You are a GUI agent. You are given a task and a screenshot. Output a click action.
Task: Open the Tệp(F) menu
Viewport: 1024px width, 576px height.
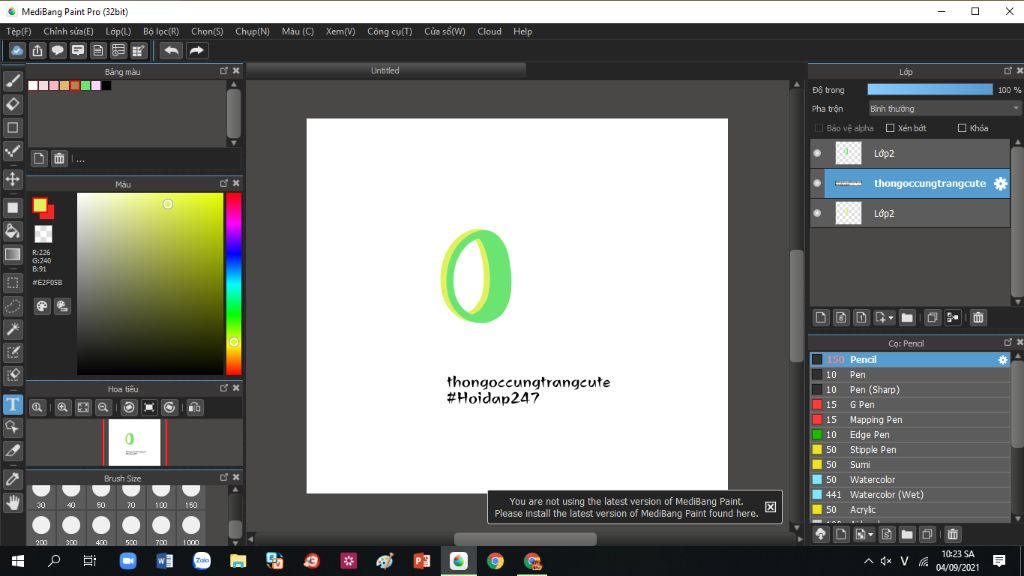pyautogui.click(x=18, y=31)
